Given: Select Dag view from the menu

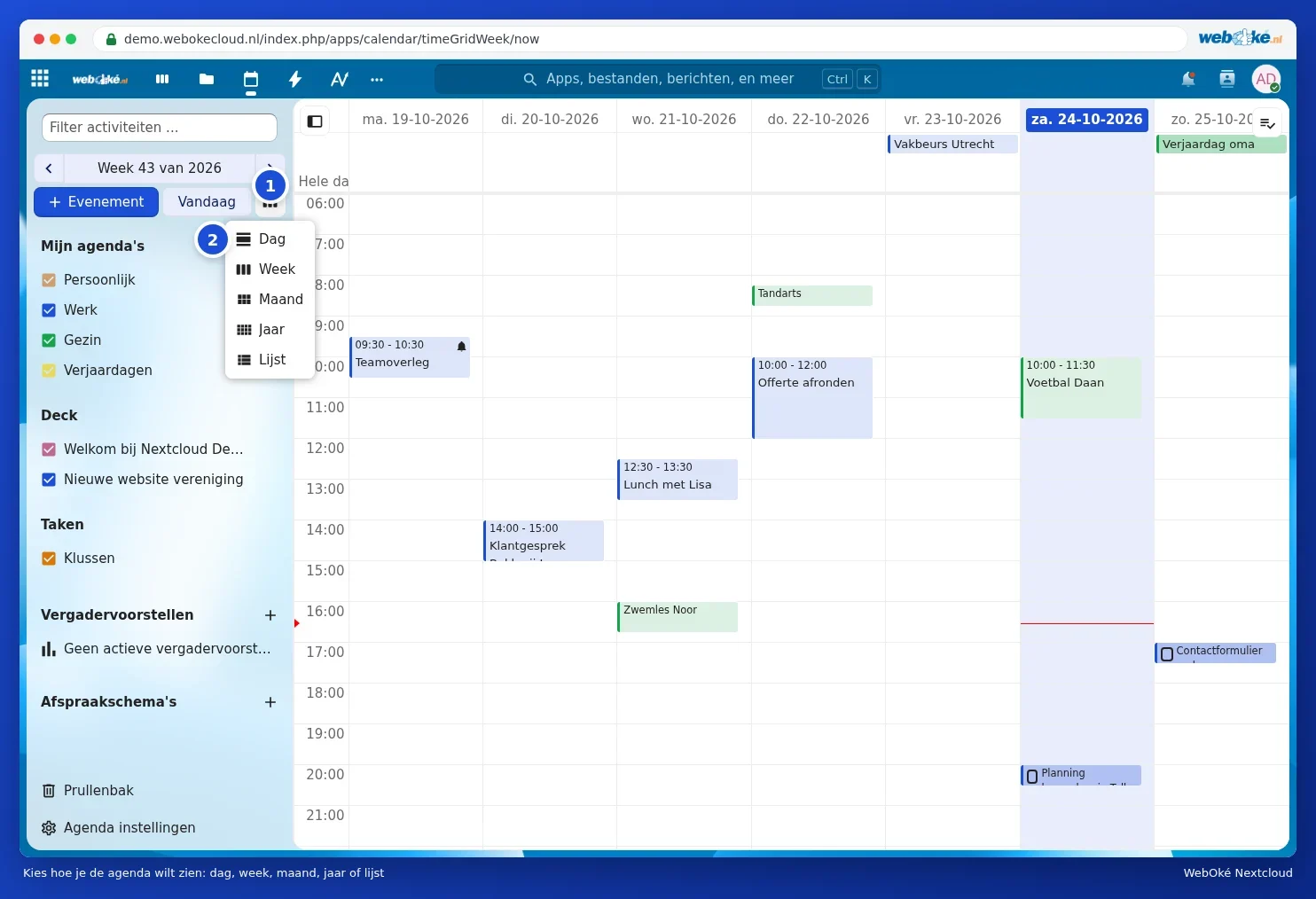Looking at the screenshot, I should coord(270,239).
